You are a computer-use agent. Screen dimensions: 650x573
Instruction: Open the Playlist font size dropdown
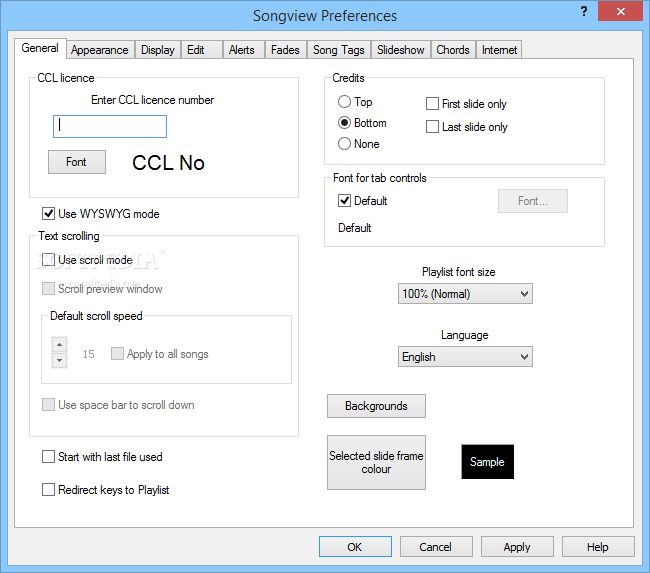point(465,294)
